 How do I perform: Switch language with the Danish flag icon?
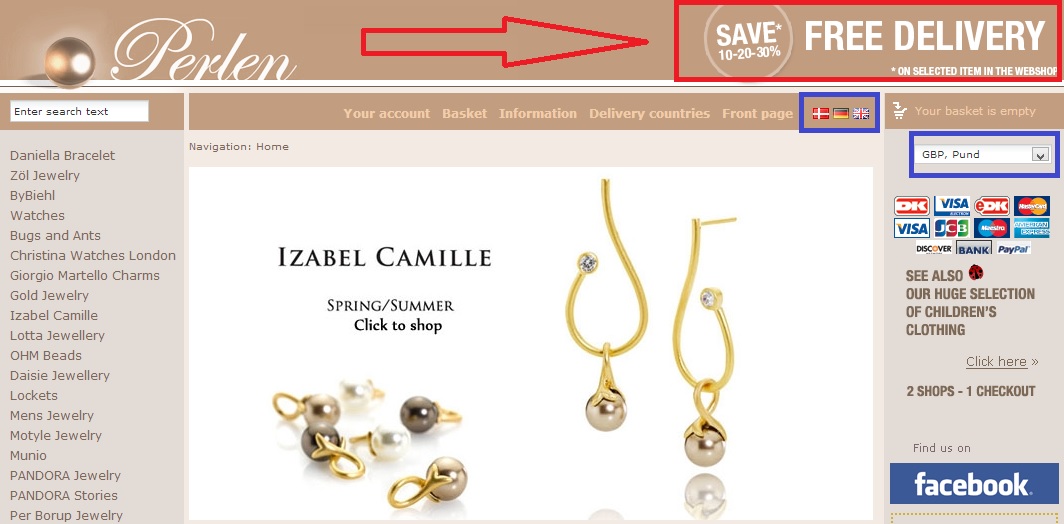click(821, 113)
